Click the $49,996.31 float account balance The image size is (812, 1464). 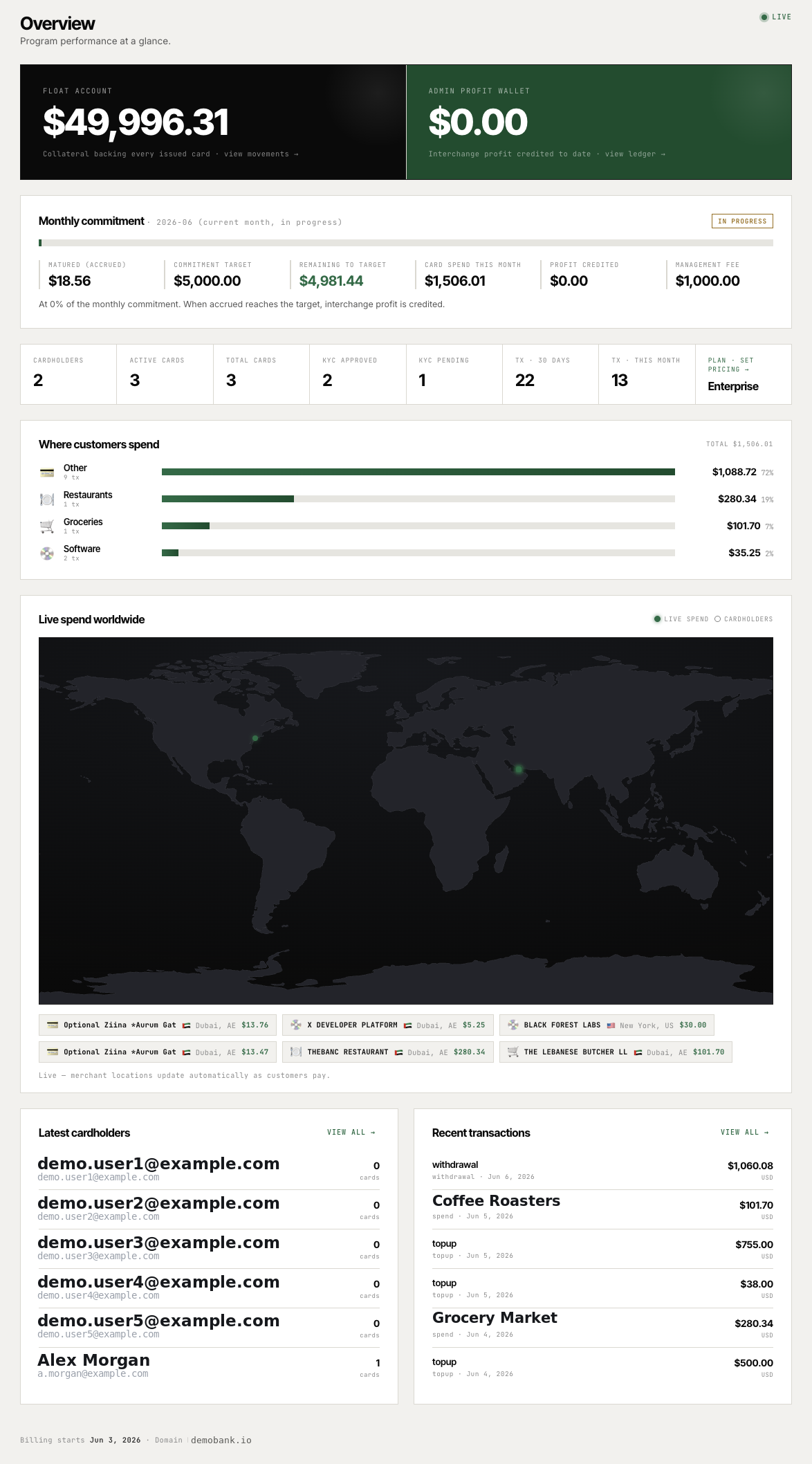136,122
